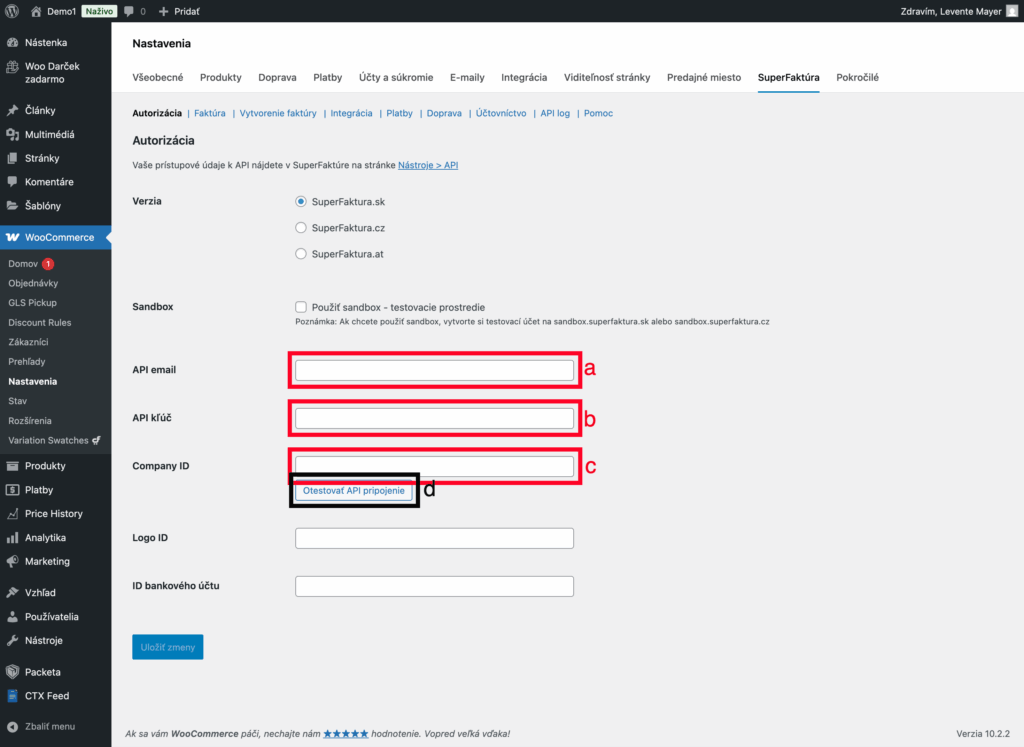Open Produkty from the sidebar icon
The height and width of the screenshot is (747, 1024).
pos(12,466)
